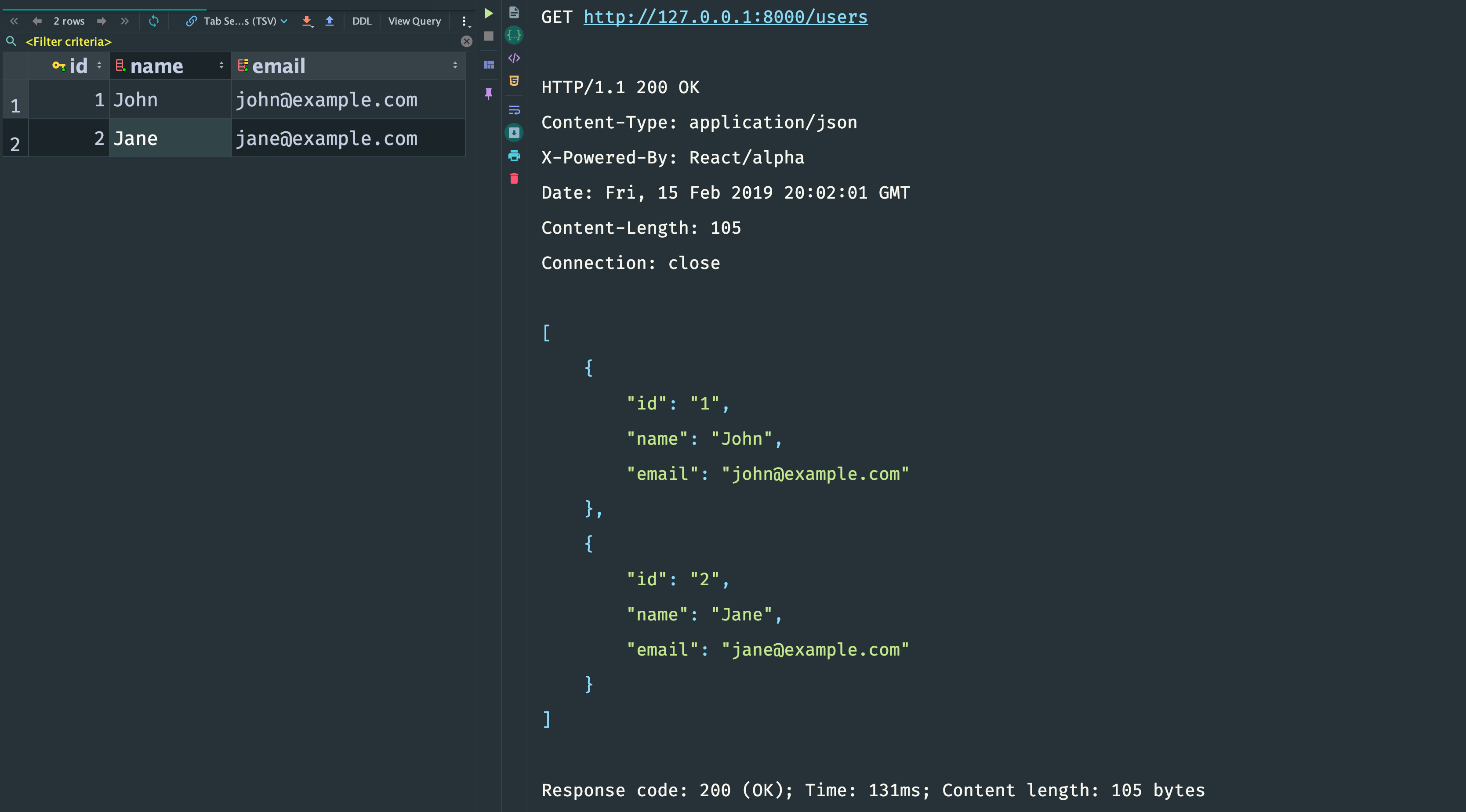Click the X-Powered-By: React/alpha header
This screenshot has height=812, width=1466.
point(673,158)
